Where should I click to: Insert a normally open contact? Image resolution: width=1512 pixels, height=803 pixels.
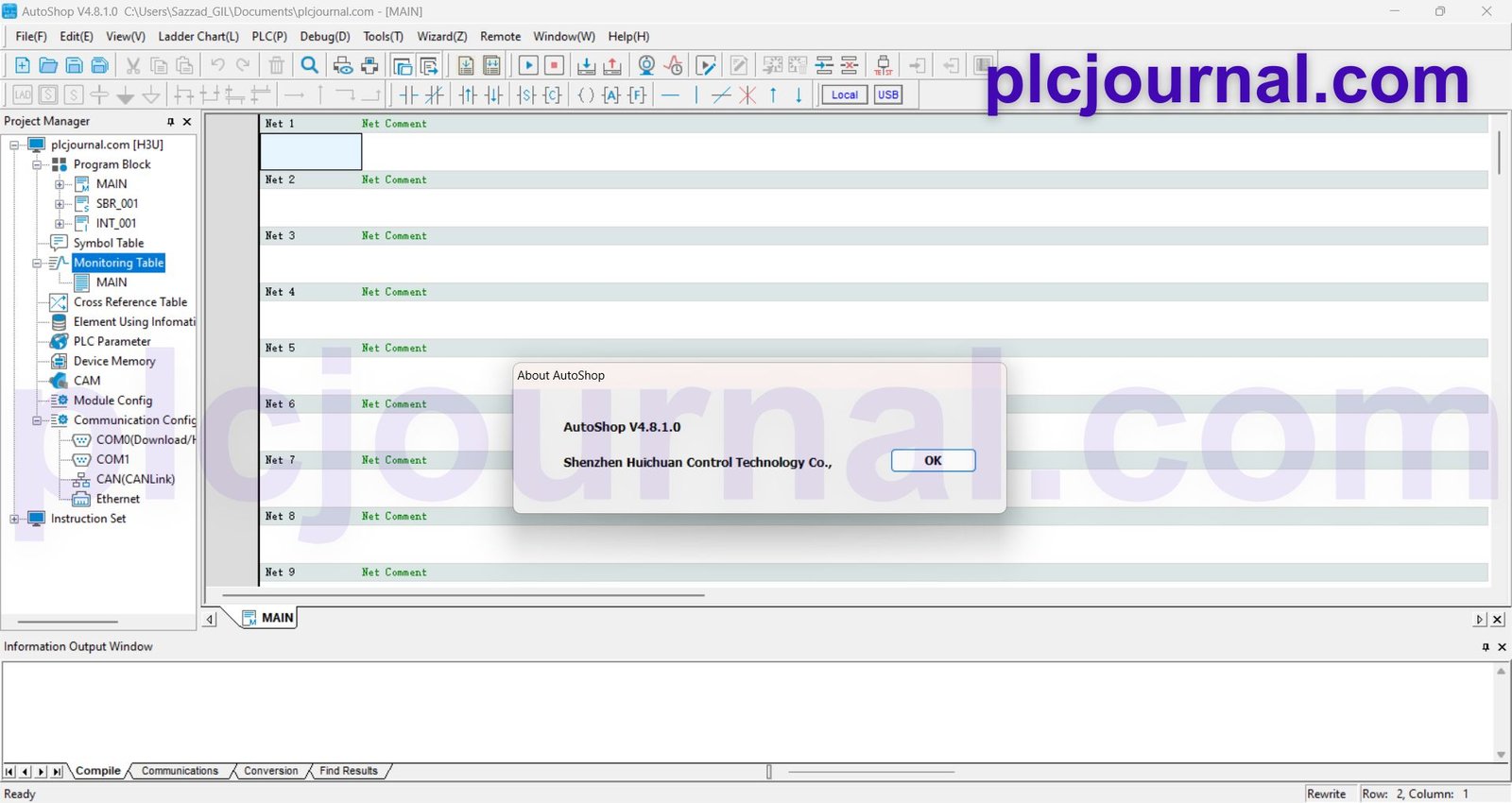coord(408,94)
